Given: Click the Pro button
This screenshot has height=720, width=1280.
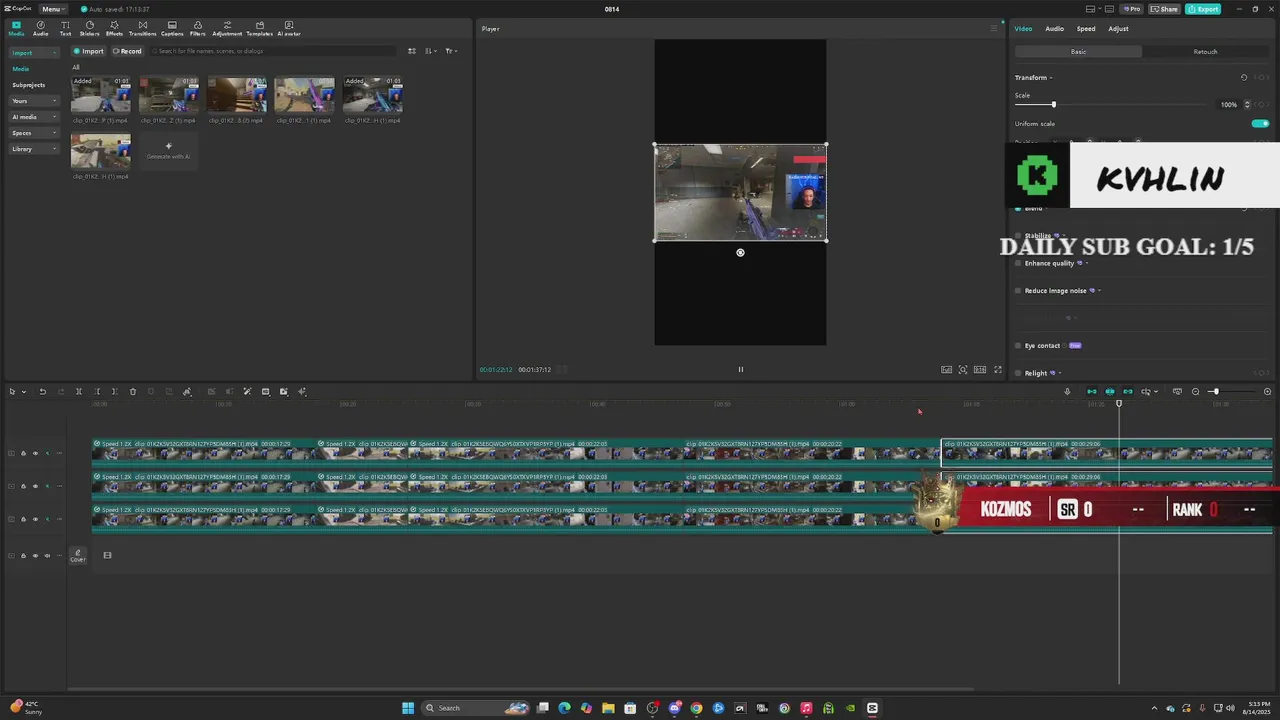Looking at the screenshot, I should click(1131, 9).
